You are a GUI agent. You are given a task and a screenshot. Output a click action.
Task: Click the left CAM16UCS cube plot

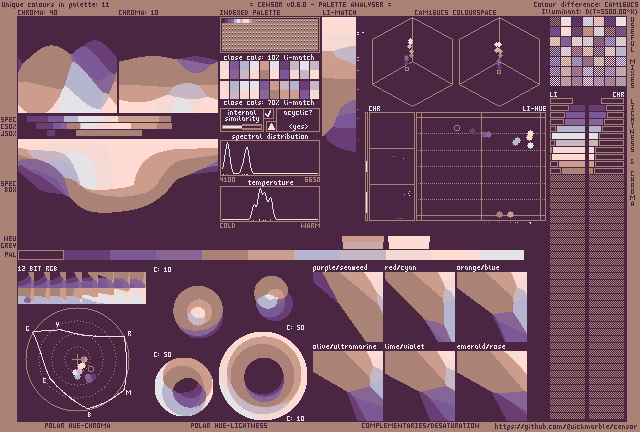click(x=412, y=62)
